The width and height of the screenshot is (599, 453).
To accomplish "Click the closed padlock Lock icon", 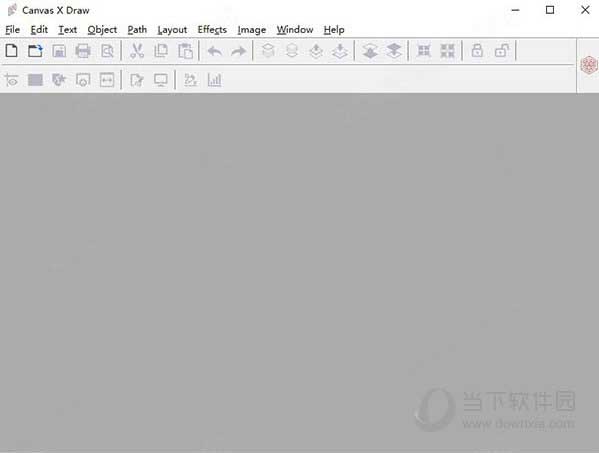I will click(477, 50).
